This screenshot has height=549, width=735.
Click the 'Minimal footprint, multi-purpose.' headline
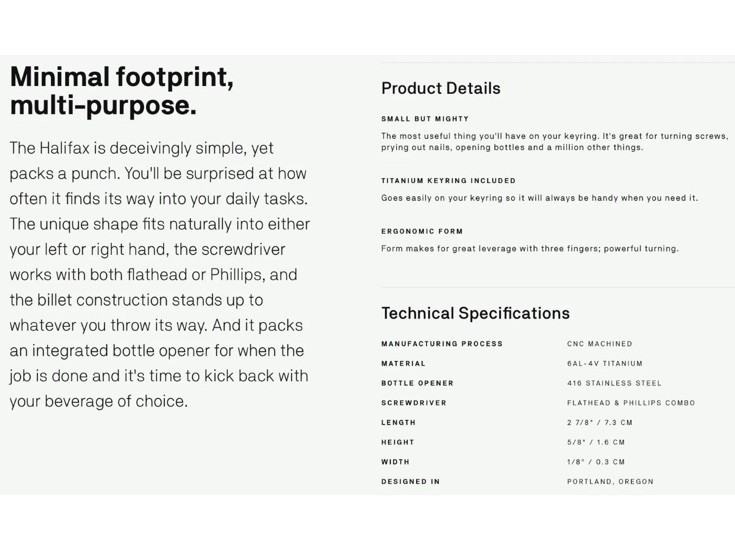click(122, 91)
